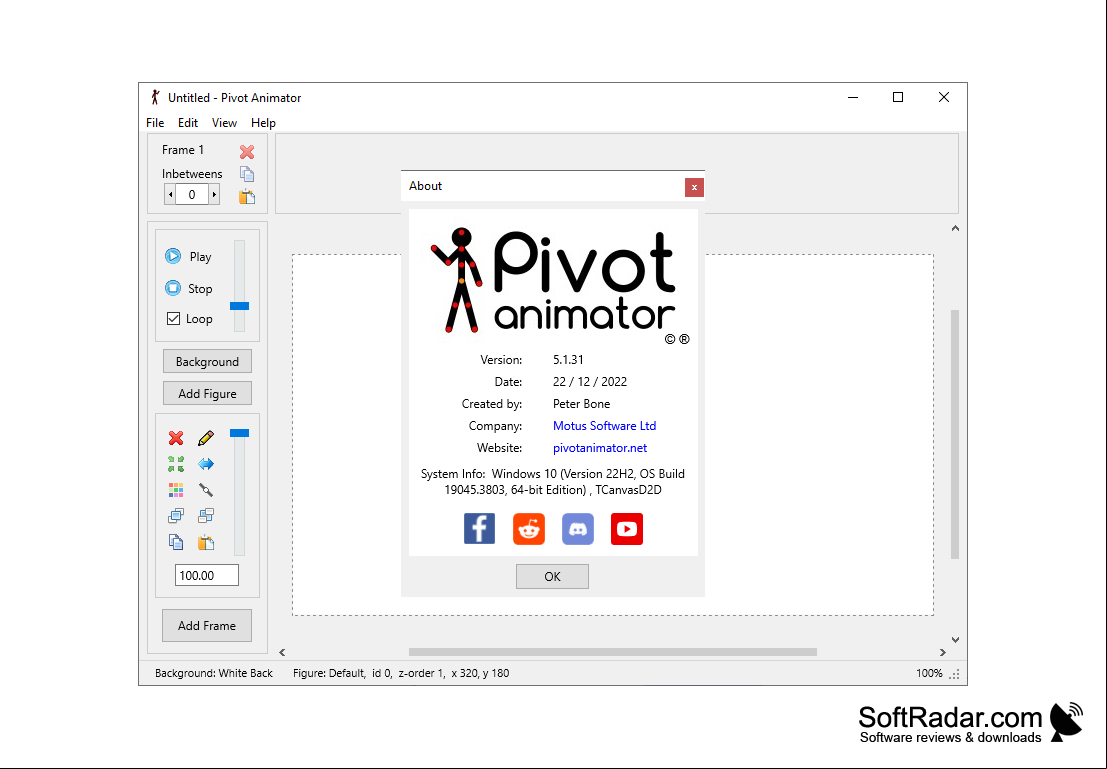The width and height of the screenshot is (1107, 769).
Task: Bring figure to front icon
Action: pyautogui.click(x=176, y=516)
